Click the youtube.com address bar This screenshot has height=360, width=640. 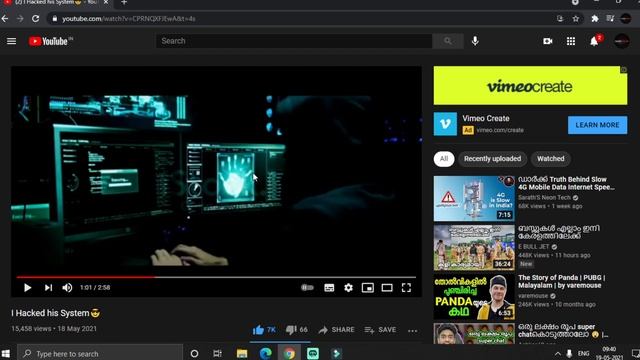tap(302, 19)
